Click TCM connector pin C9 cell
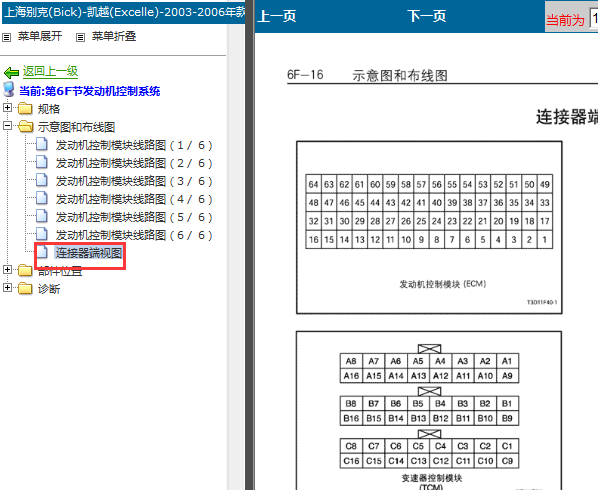 [x=507, y=461]
